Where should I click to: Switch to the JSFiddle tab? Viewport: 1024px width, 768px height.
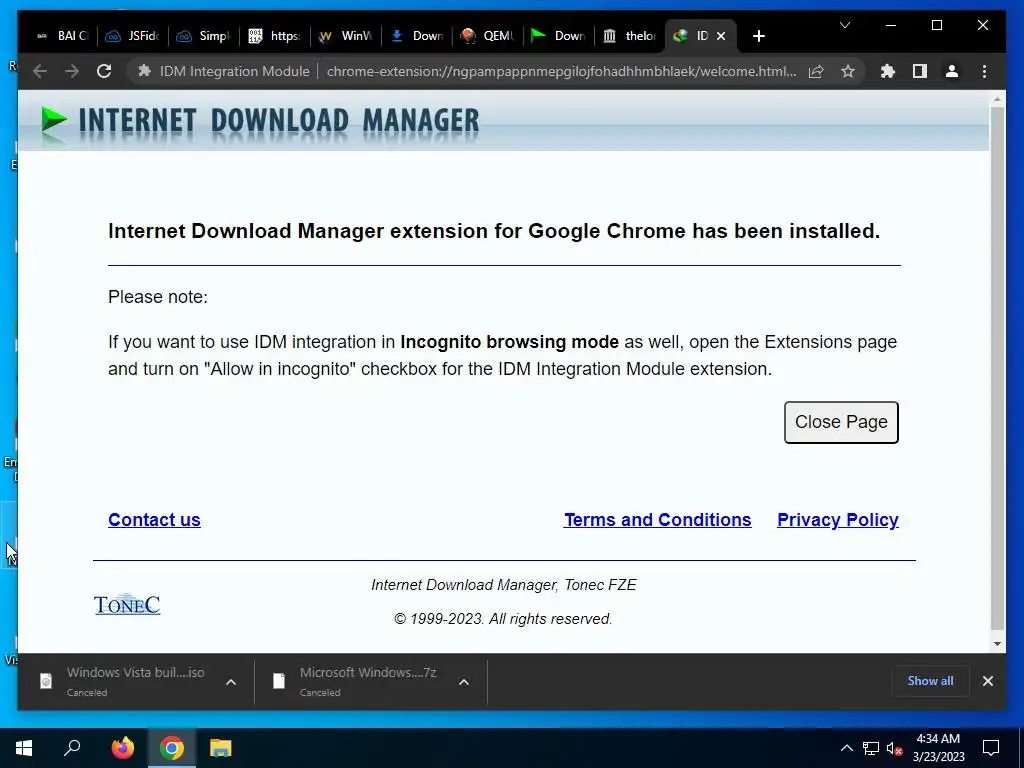[133, 36]
